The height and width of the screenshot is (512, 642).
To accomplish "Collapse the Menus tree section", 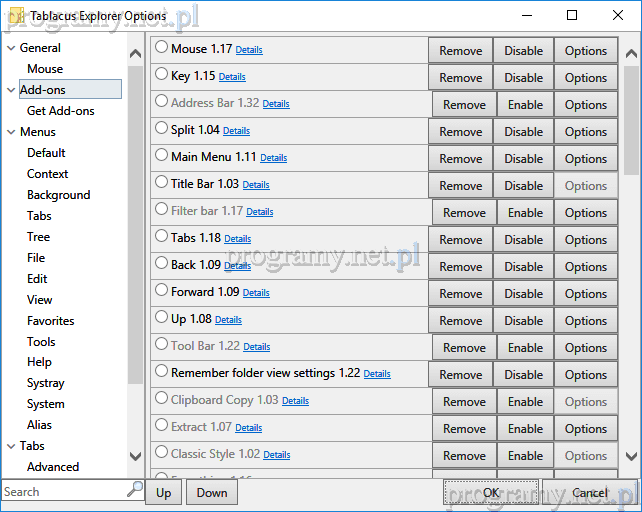I will coord(11,132).
